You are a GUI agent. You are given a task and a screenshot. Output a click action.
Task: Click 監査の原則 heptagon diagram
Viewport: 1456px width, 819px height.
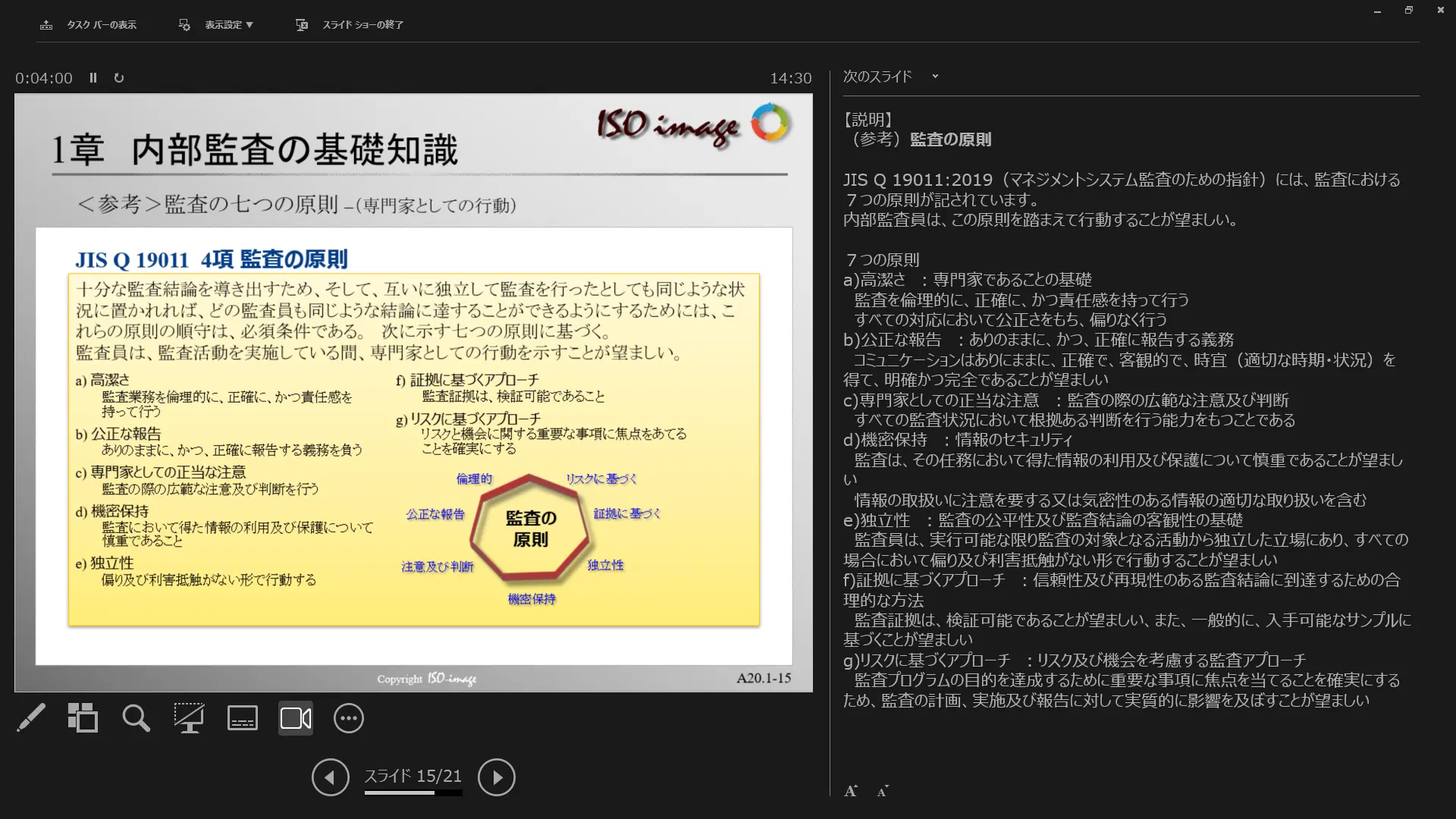tap(529, 529)
